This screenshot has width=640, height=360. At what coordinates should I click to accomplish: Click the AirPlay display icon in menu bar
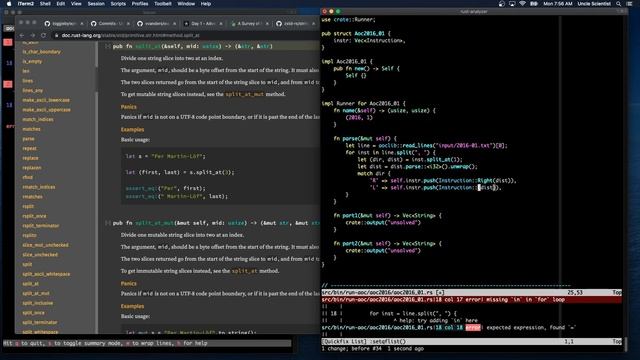[x=512, y=4]
